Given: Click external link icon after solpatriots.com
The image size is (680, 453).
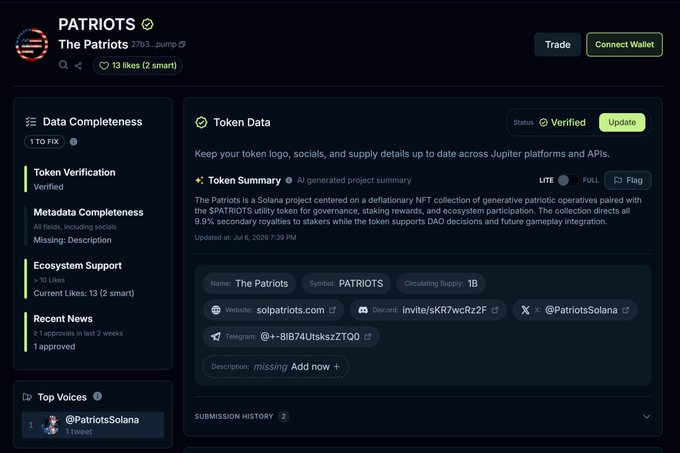Looking at the screenshot, I should click(x=333, y=310).
